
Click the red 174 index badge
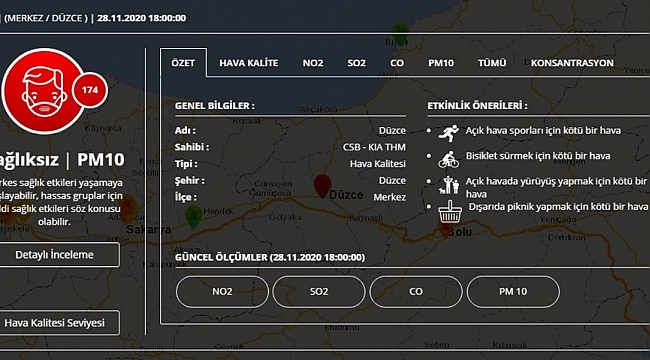90,90
